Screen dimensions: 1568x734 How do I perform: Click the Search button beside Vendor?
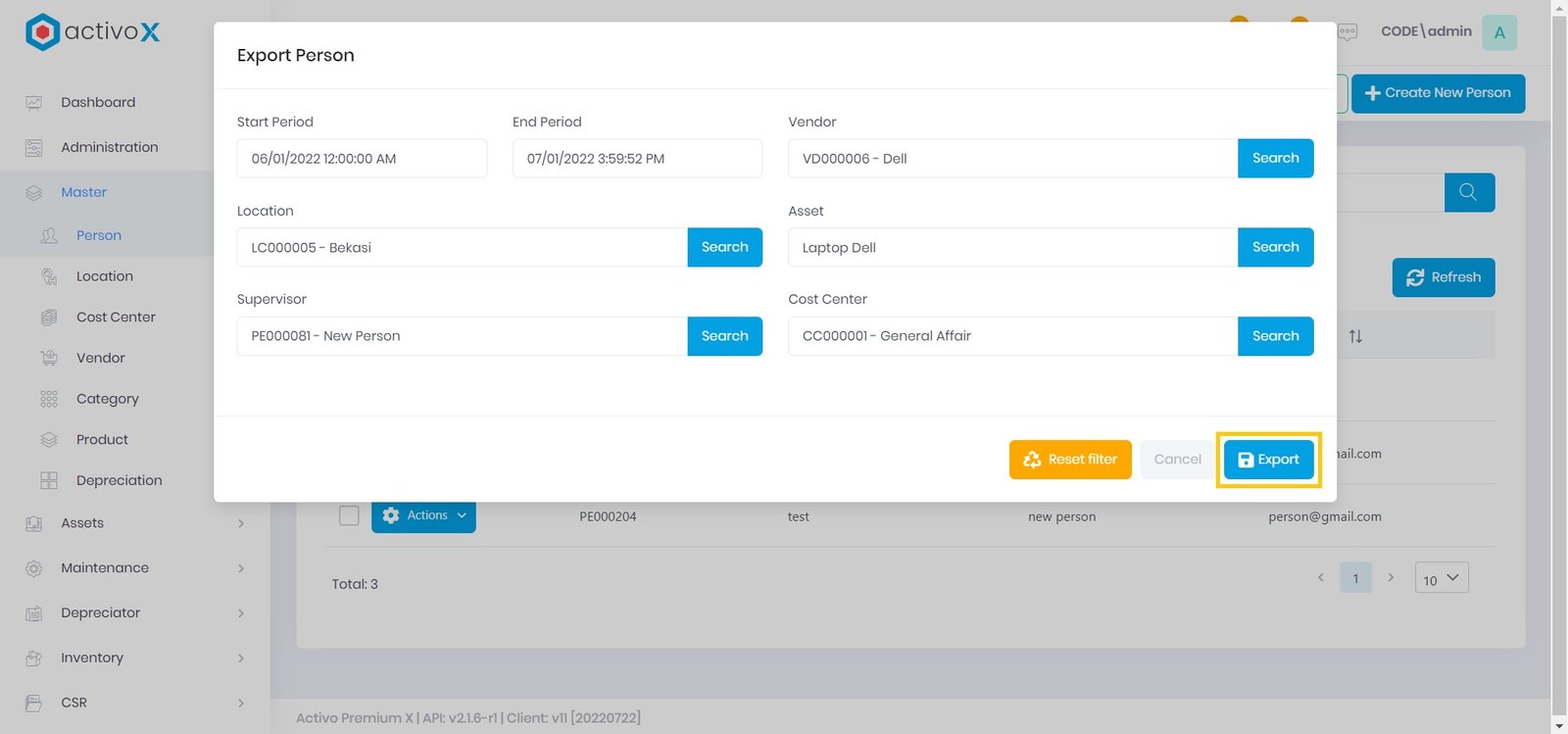1275,159
